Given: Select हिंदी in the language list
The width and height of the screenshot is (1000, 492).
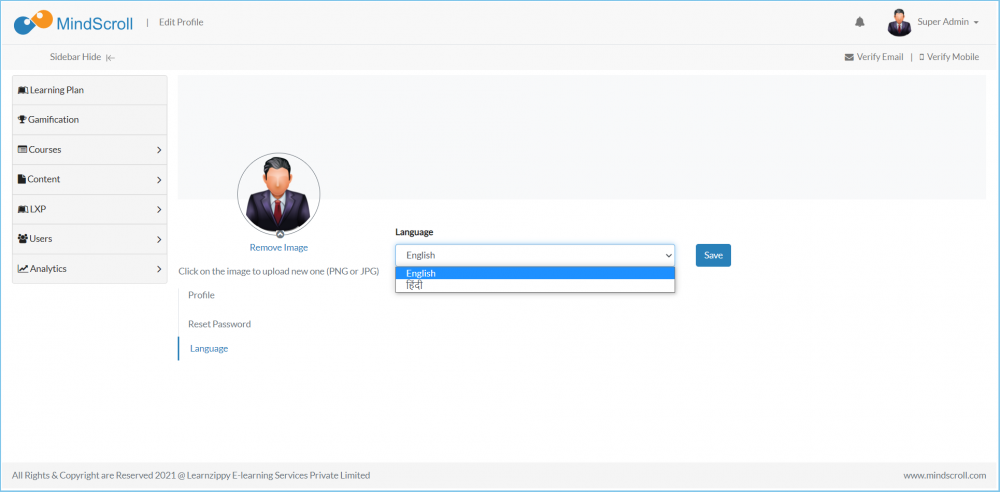Looking at the screenshot, I should [x=535, y=285].
